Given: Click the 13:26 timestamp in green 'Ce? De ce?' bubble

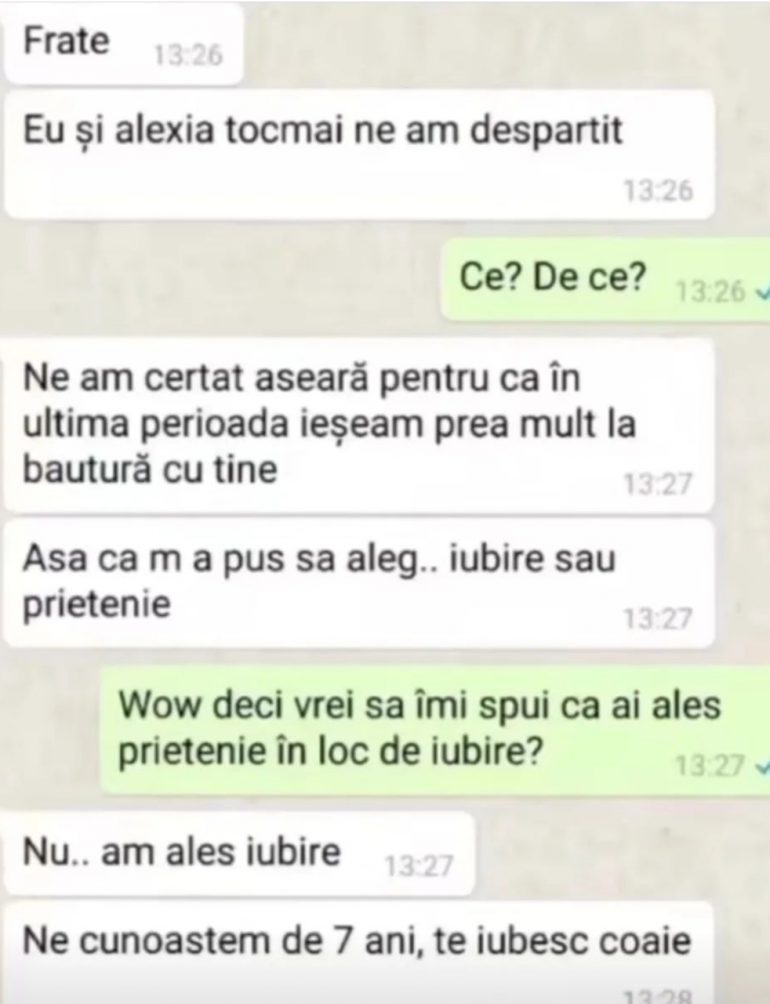Looking at the screenshot, I should (x=711, y=293).
